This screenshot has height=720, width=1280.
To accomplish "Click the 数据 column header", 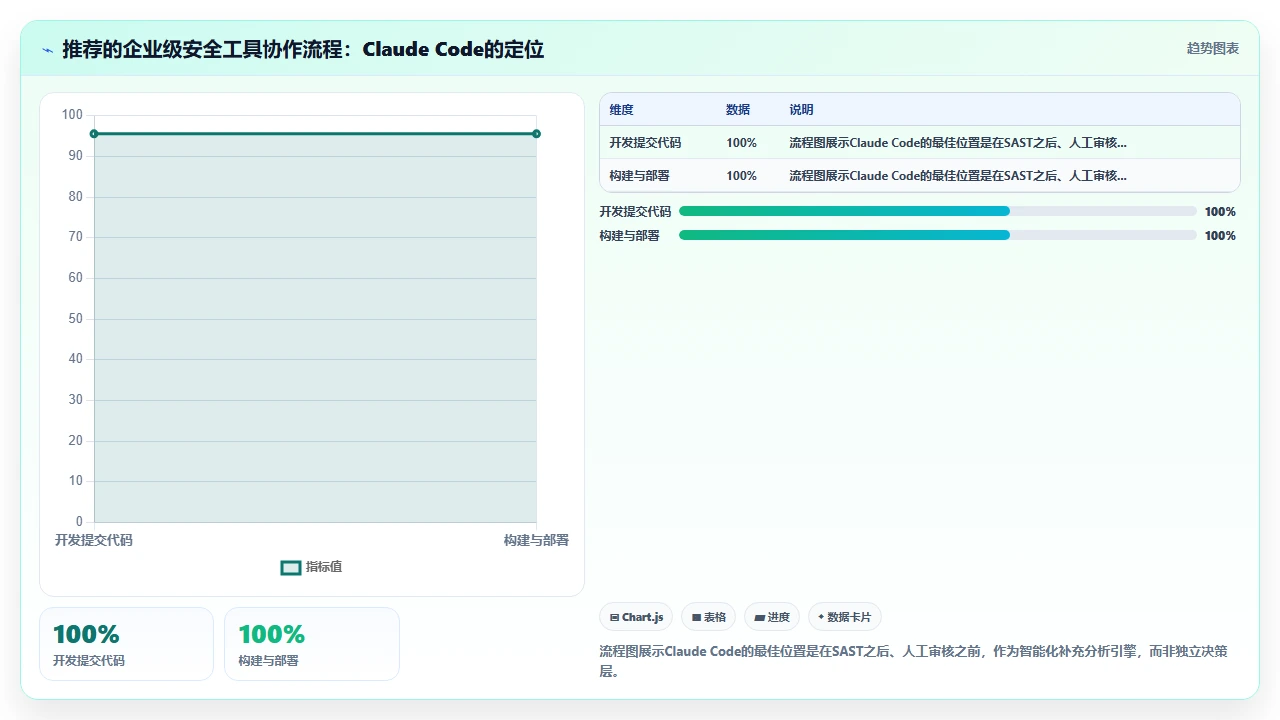I will 738,110.
